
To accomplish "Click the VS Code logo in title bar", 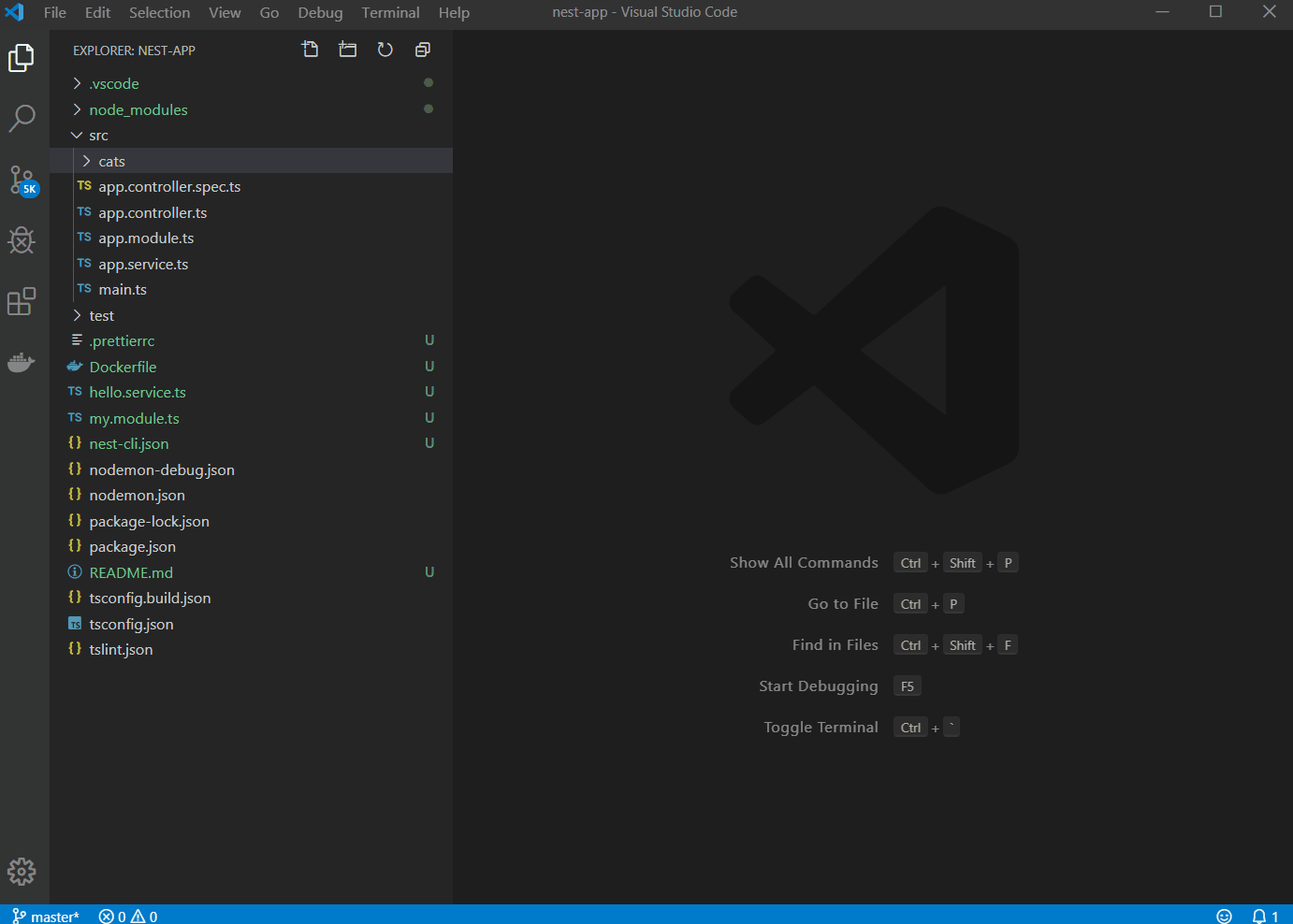I will click(x=14, y=12).
